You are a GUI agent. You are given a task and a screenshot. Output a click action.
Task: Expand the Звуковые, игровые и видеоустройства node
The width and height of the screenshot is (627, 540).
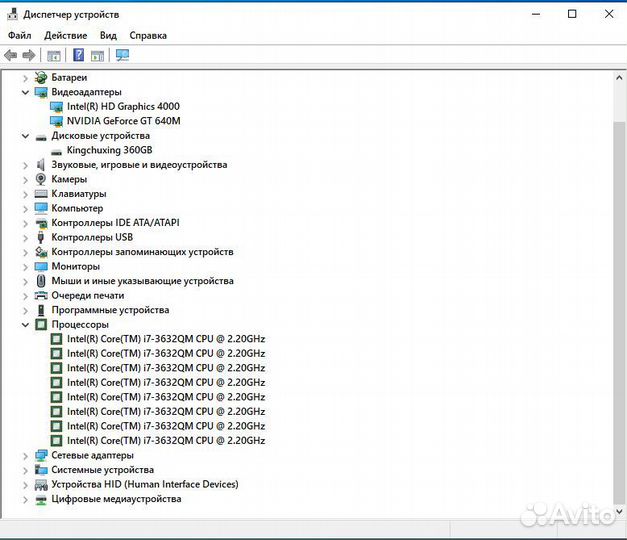[25, 165]
